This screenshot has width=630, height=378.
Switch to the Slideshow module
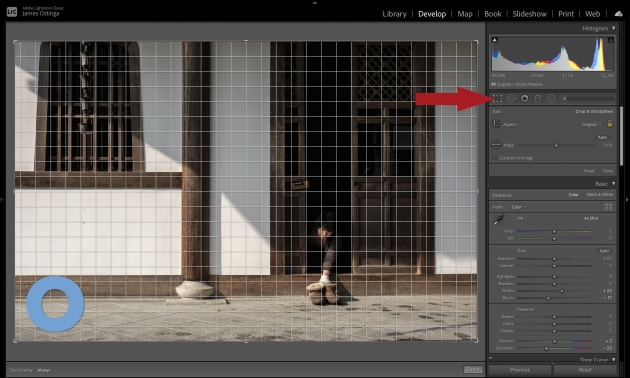[x=529, y=14]
